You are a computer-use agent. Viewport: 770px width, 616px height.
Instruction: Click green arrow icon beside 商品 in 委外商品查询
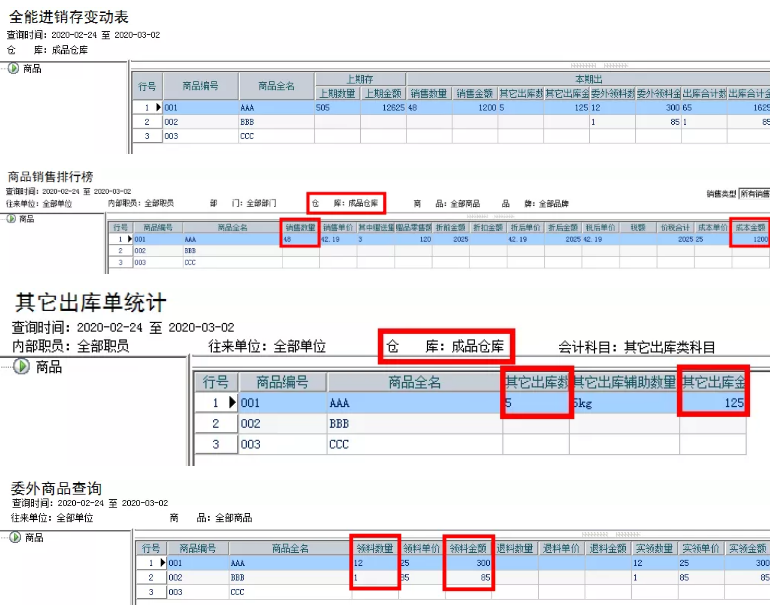point(15,537)
